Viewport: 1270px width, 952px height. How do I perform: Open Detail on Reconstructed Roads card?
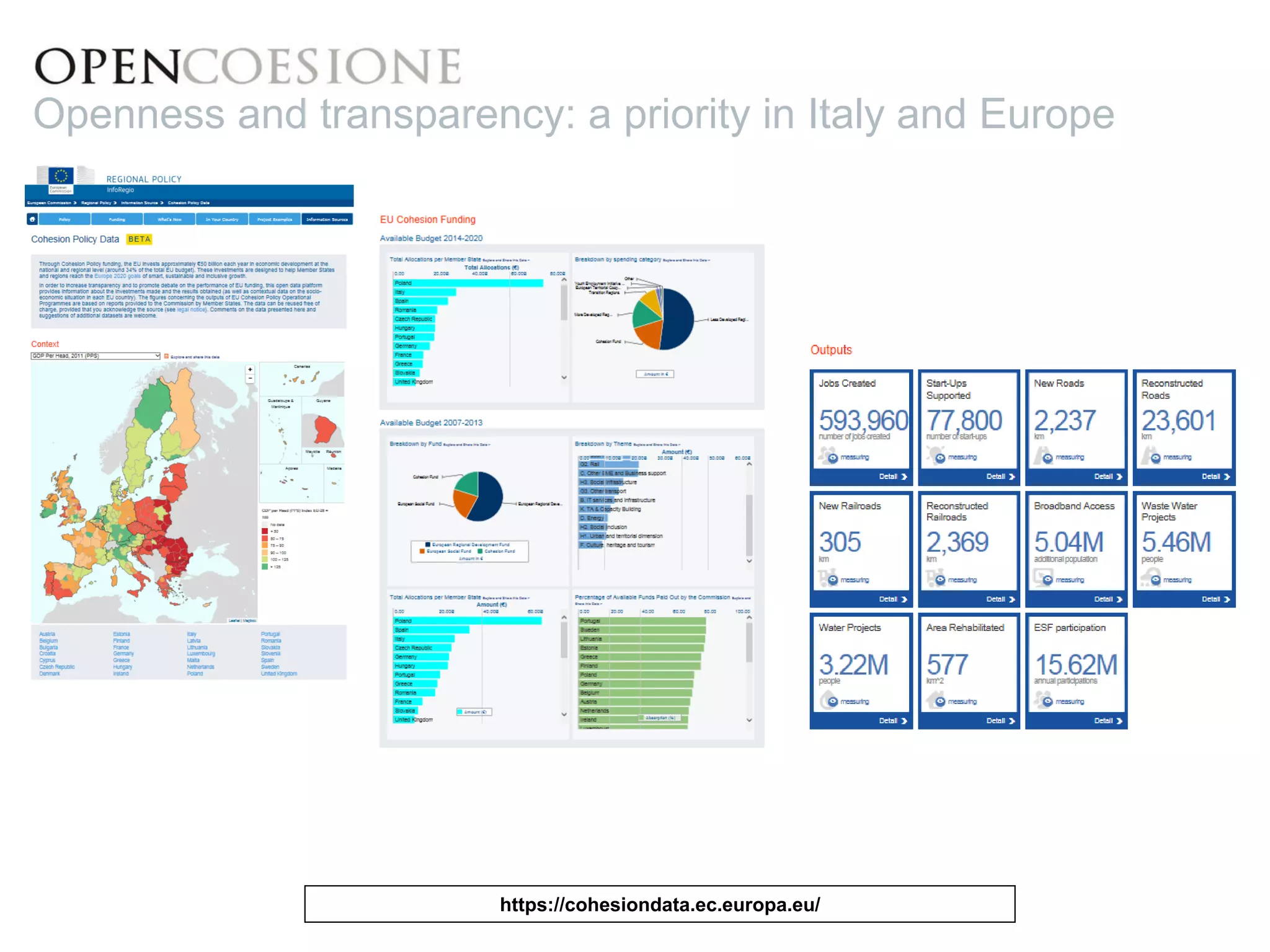[1215, 477]
